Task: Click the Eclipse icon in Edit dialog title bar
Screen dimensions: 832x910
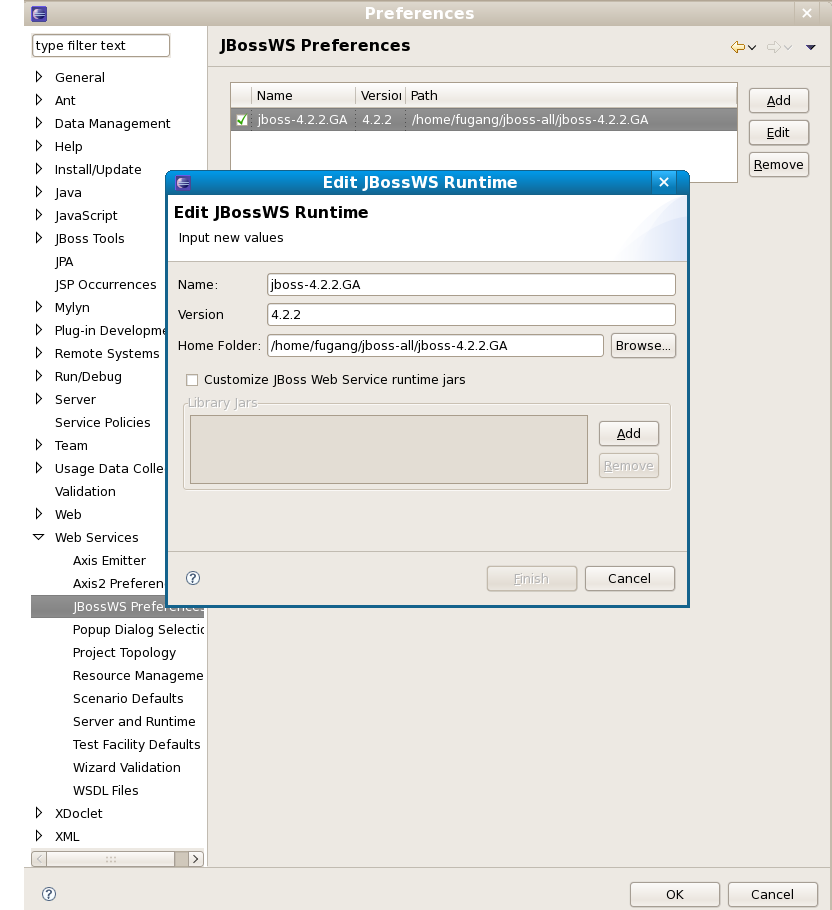Action: point(183,182)
